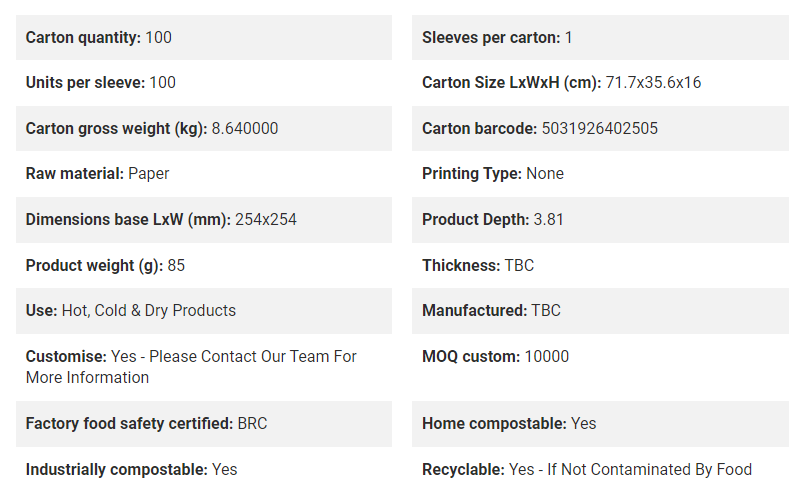The height and width of the screenshot is (497, 804).
Task: Select the Home compostable Yes row
Action: click(600, 424)
